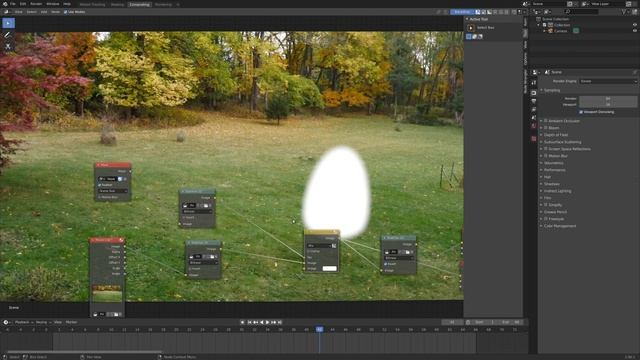Enable Ambient Occlusion checkbox
Viewport: 640px width, 360px height.
546,121
